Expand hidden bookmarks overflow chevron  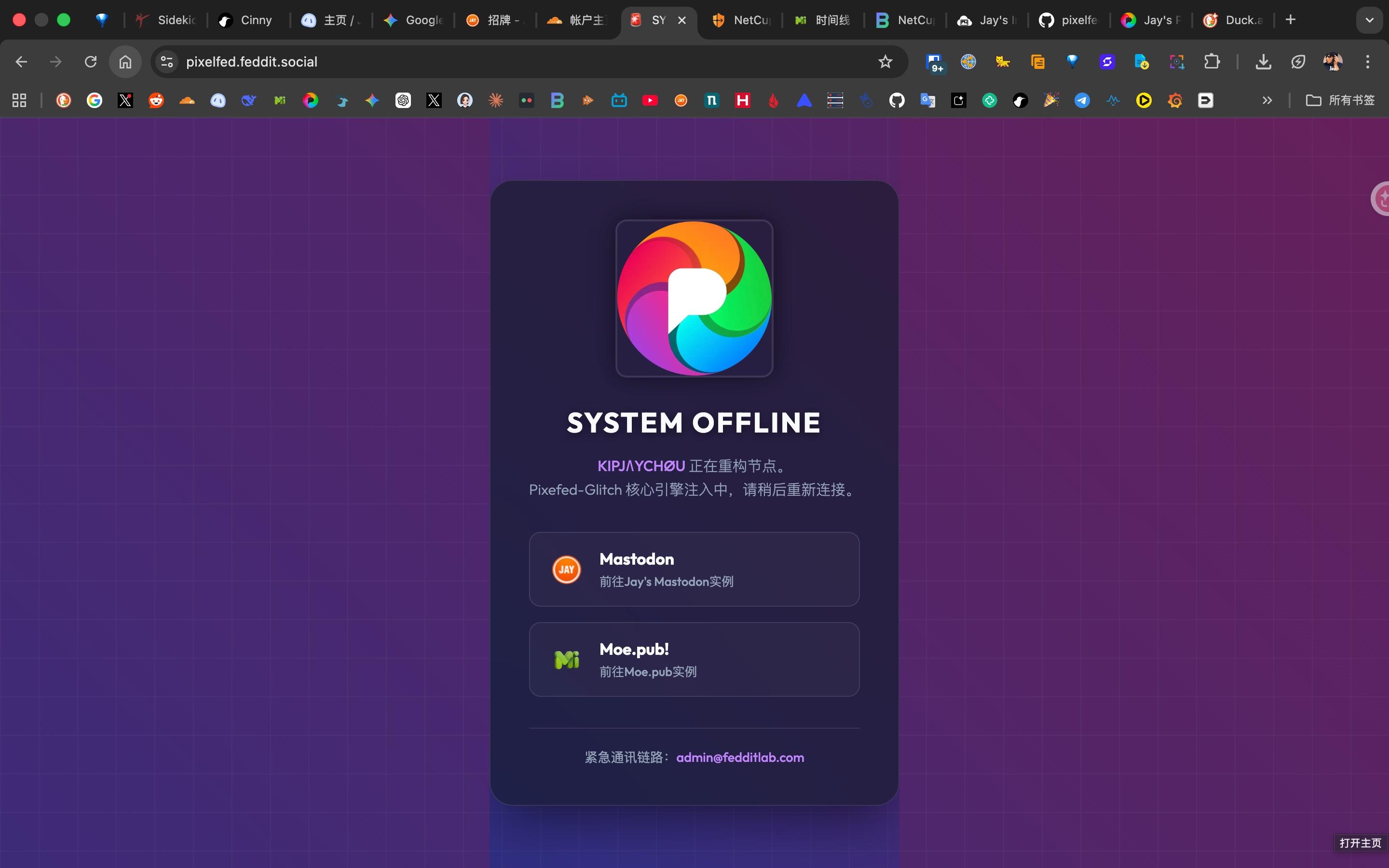[1267, 100]
